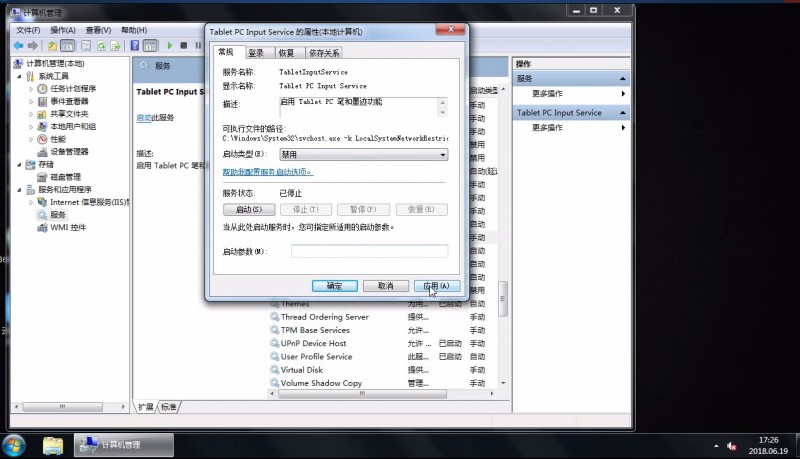800x459 pixels.
Task: Click the 启动(S) button in dialog
Action: 249,210
